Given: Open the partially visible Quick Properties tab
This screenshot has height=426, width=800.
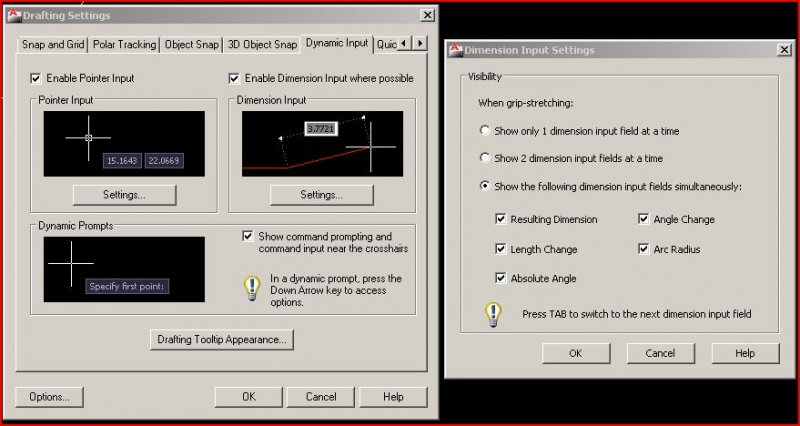Looking at the screenshot, I should [x=386, y=44].
